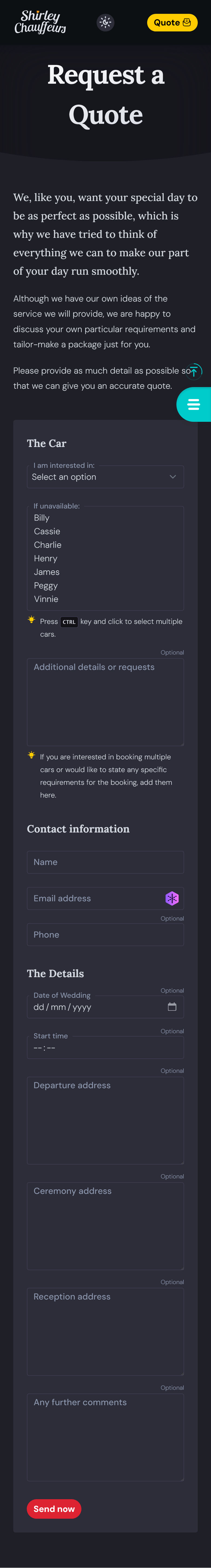Select Billy in the unavailable list
Image resolution: width=211 pixels, height=1568 pixels.
point(42,518)
